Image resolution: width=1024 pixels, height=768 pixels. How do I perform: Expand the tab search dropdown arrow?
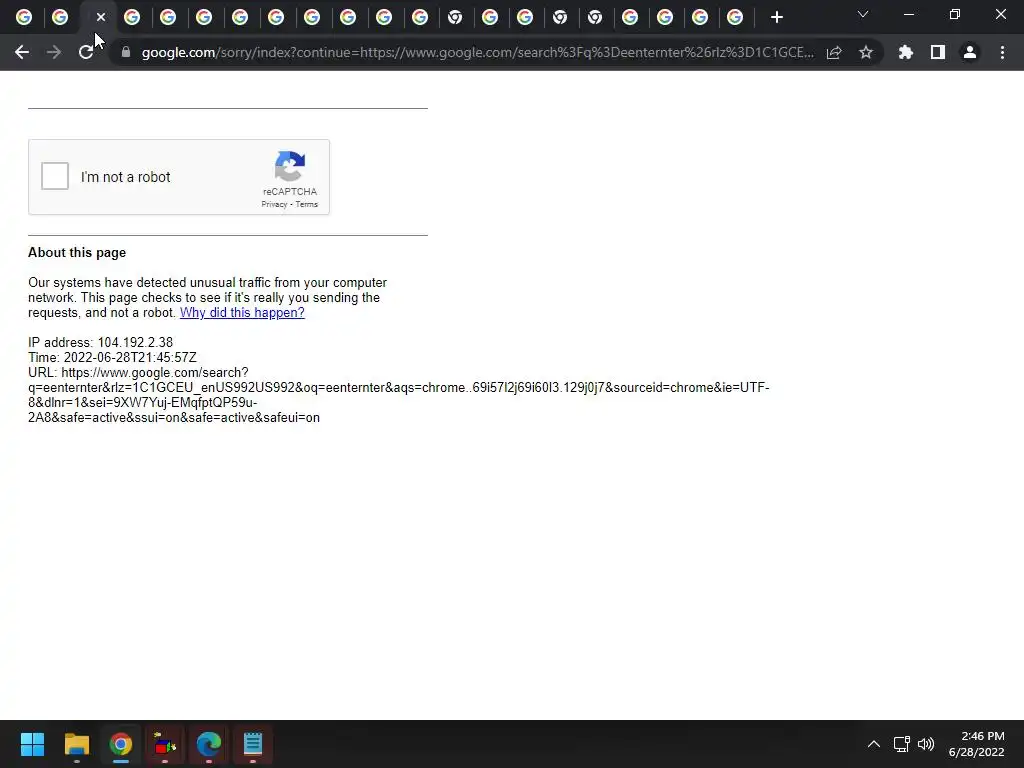tap(863, 14)
